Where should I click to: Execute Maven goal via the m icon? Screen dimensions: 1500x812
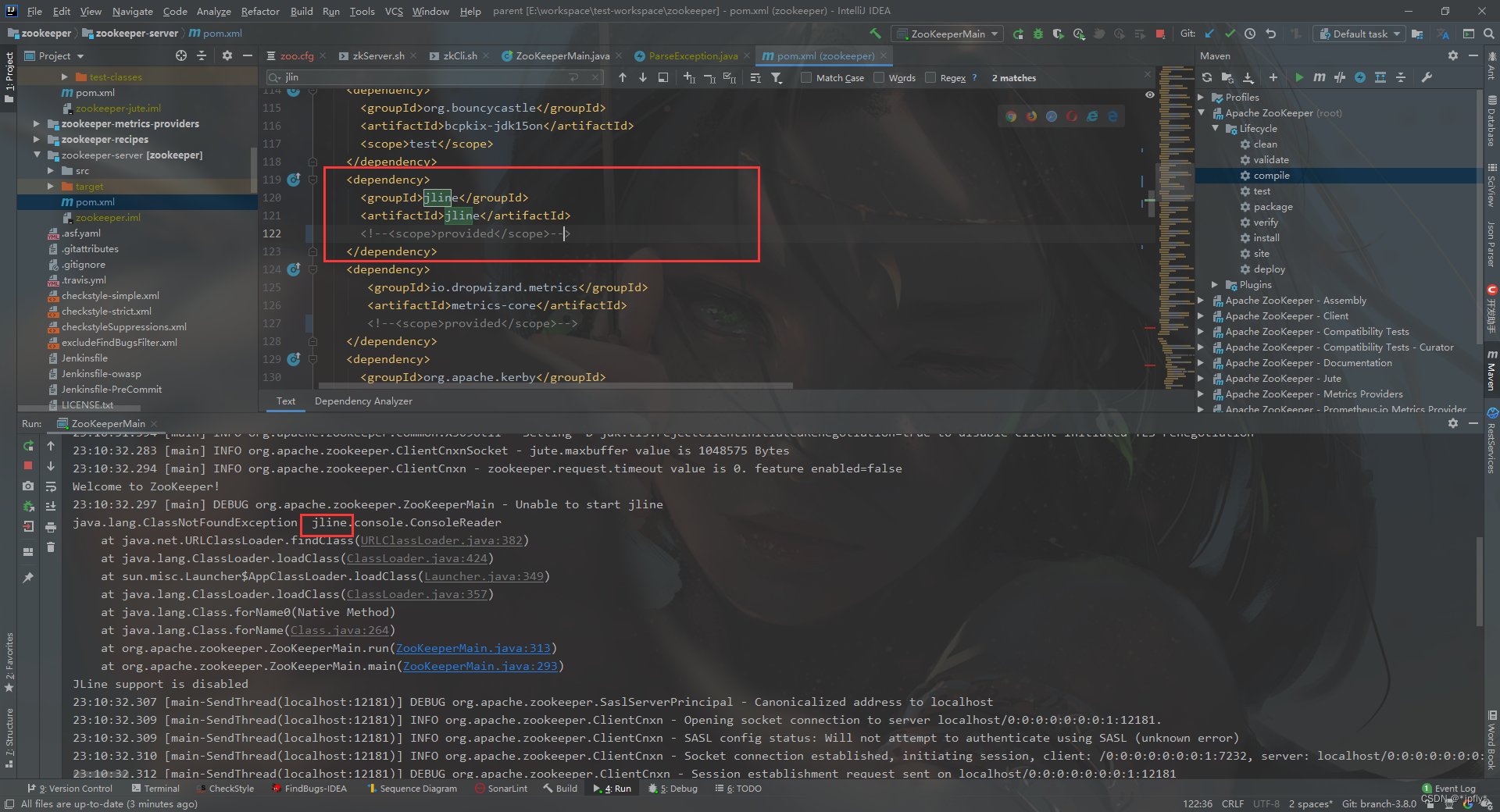pos(1320,77)
